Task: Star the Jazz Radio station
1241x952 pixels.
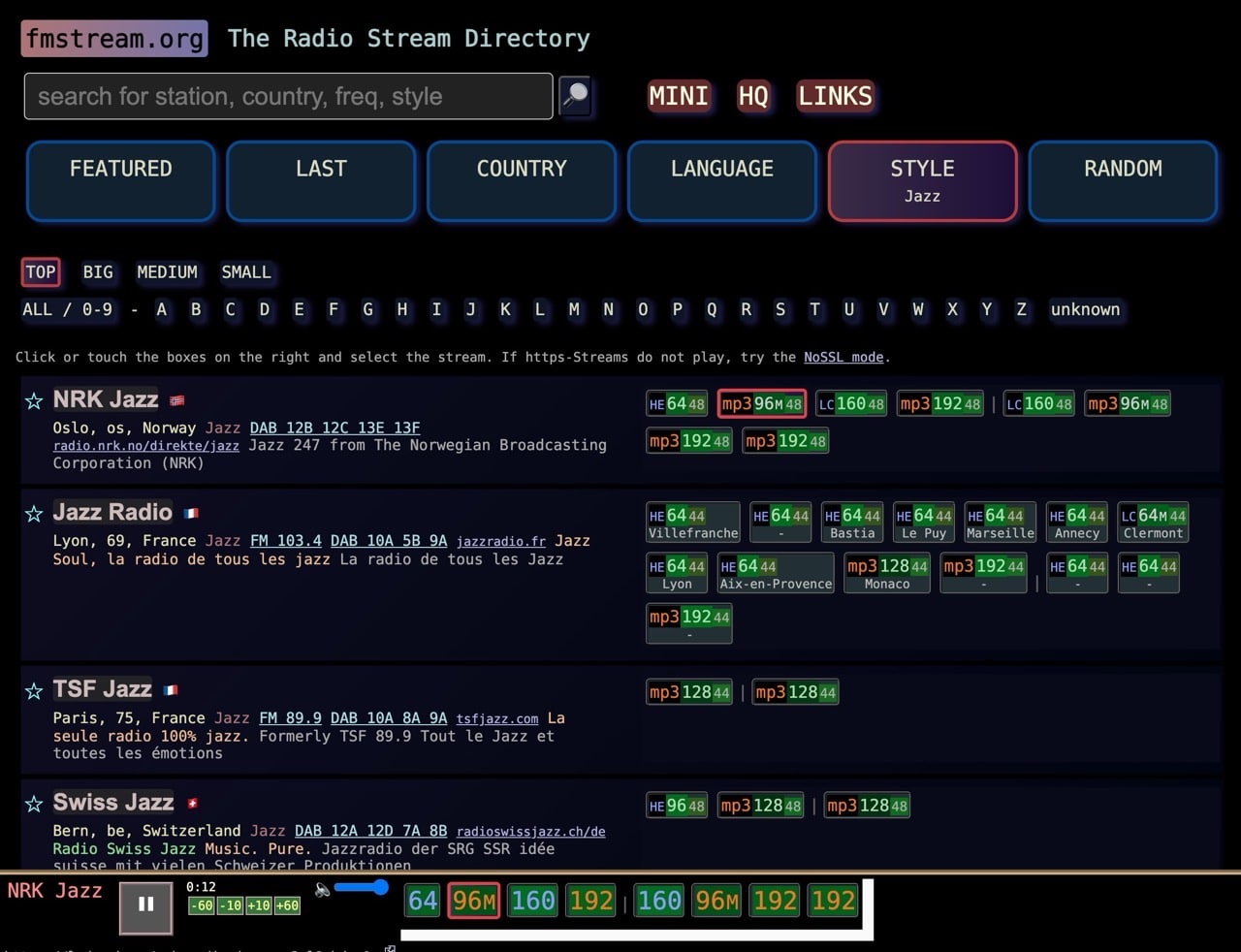Action: [34, 514]
